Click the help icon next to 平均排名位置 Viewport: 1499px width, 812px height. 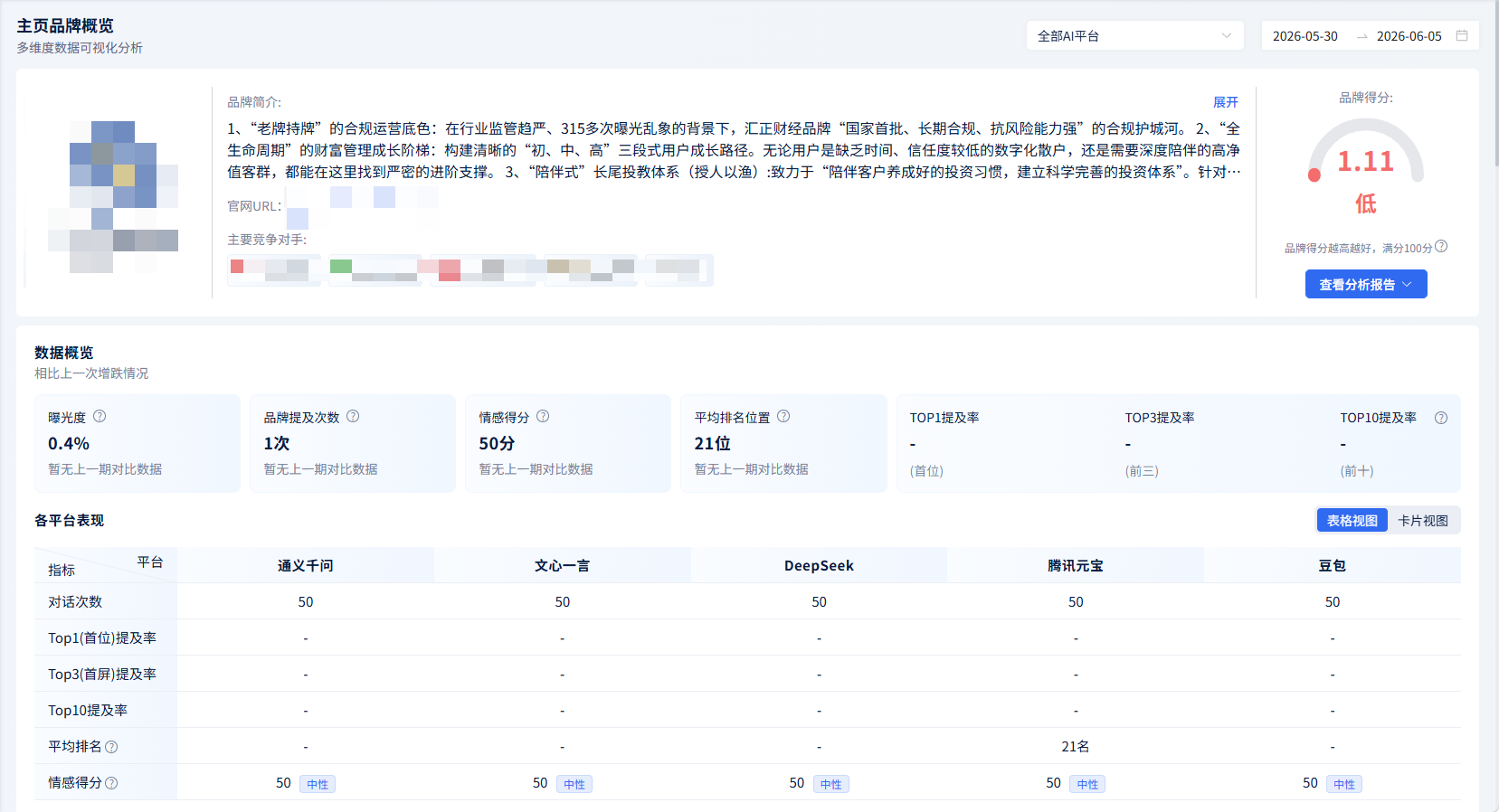[783, 416]
